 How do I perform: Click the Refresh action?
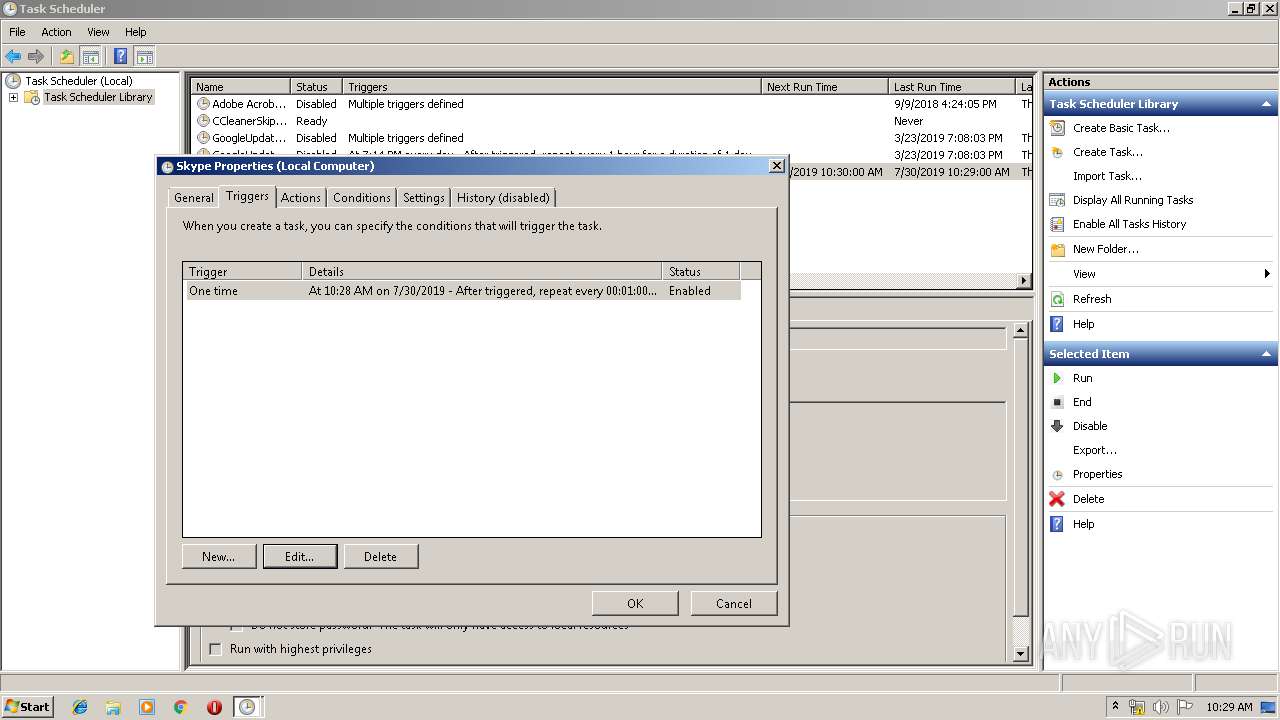pos(1092,299)
